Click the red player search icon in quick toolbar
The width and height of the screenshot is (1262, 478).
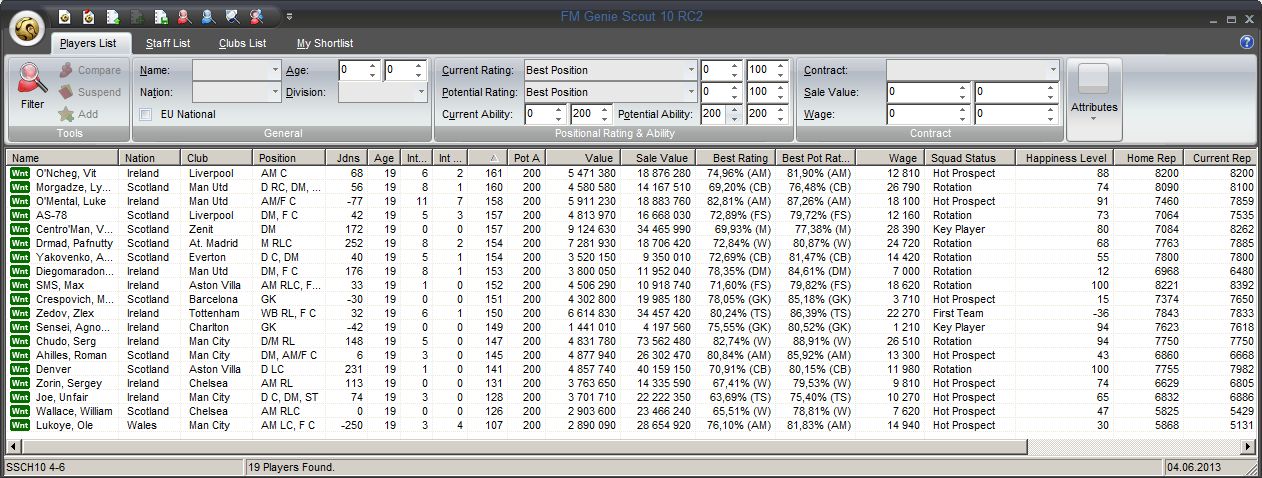[183, 16]
